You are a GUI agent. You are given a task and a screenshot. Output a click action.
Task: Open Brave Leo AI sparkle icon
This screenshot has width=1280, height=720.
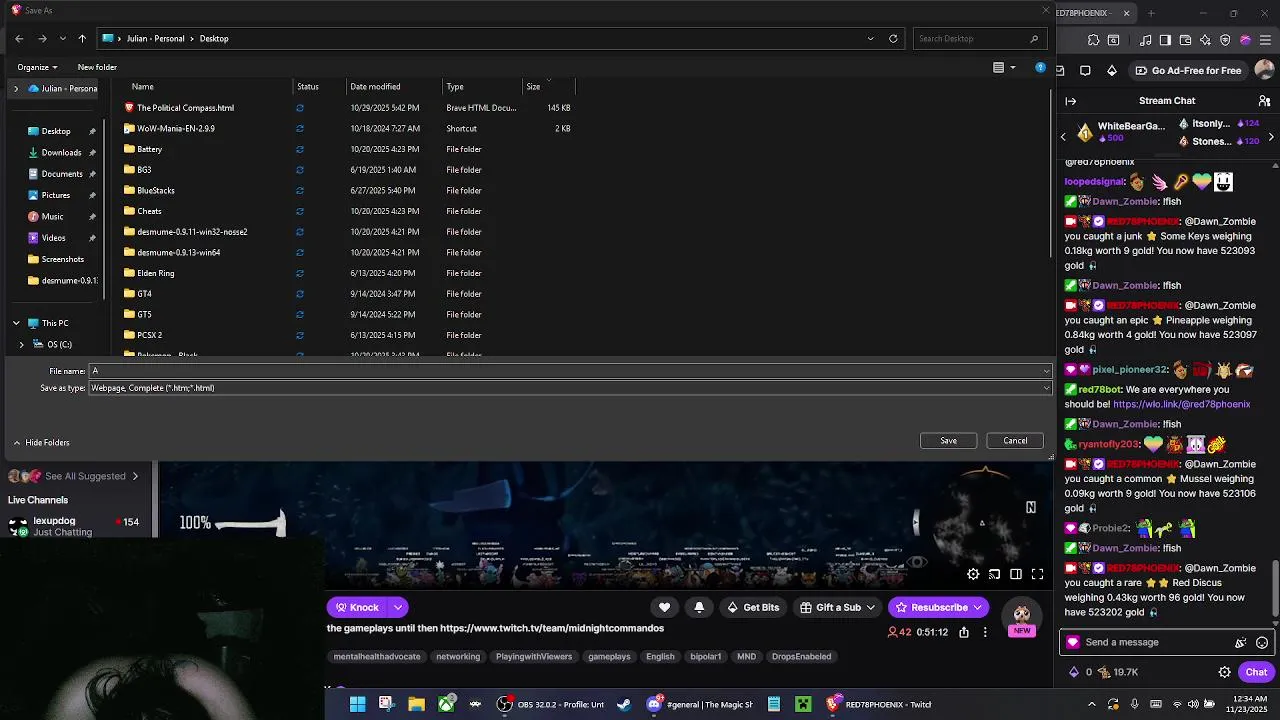[1205, 41]
